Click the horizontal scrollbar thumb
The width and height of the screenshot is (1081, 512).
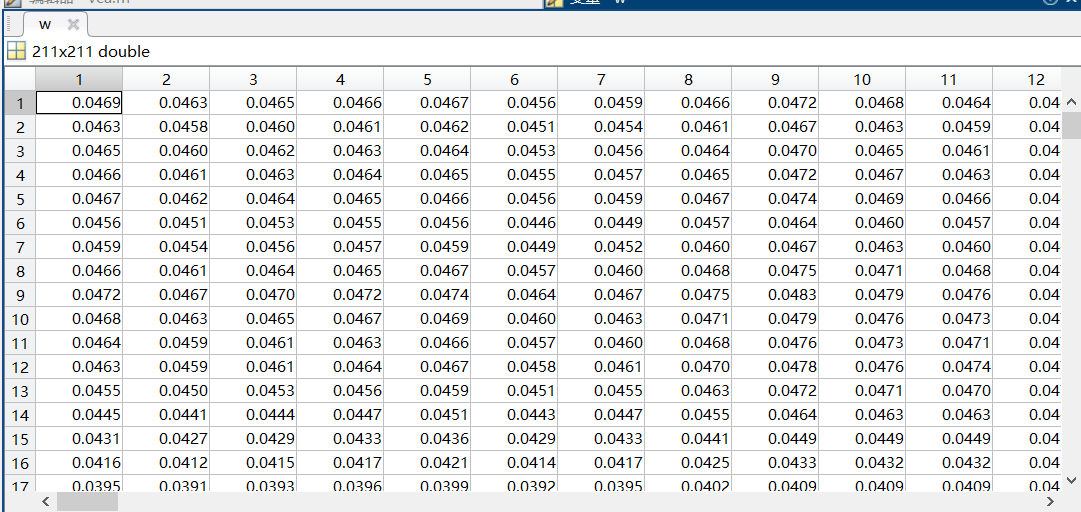tap(88, 502)
